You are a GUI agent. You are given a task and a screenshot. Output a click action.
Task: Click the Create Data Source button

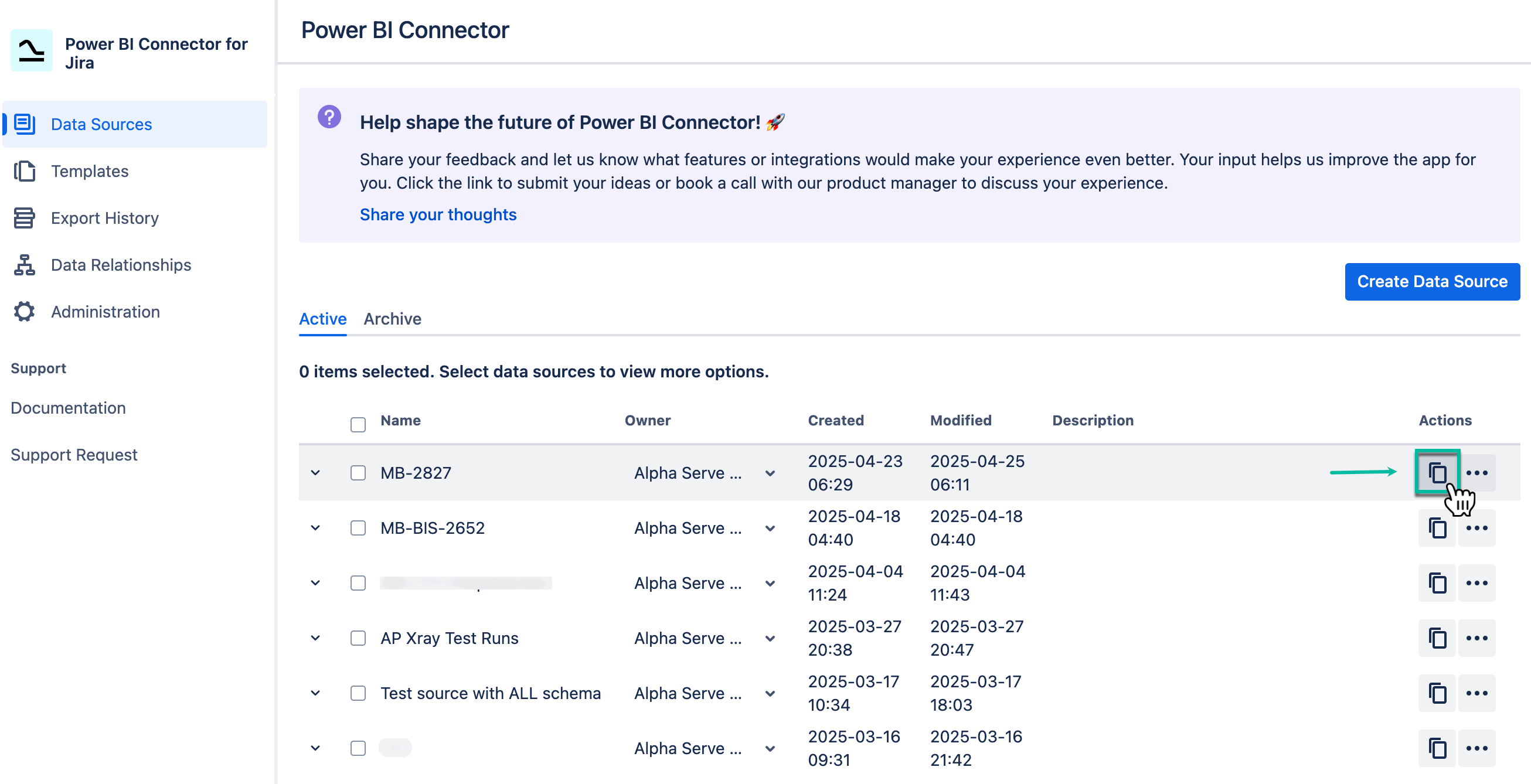pos(1433,281)
